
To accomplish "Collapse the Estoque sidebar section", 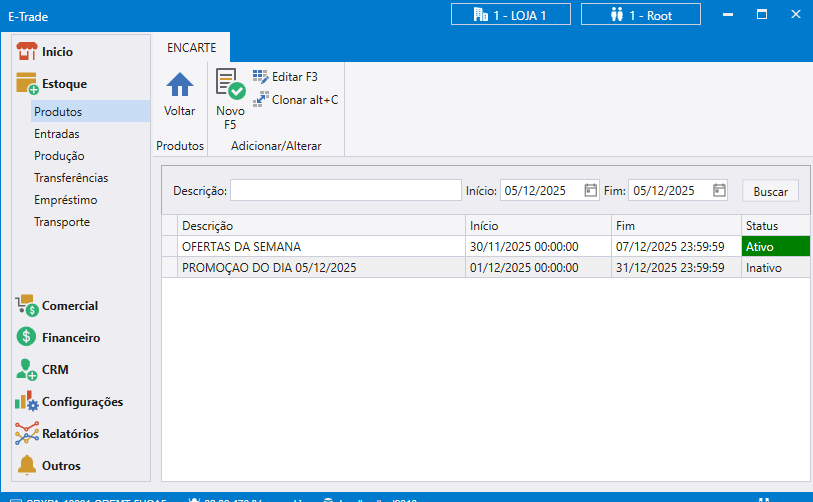I will point(64,84).
